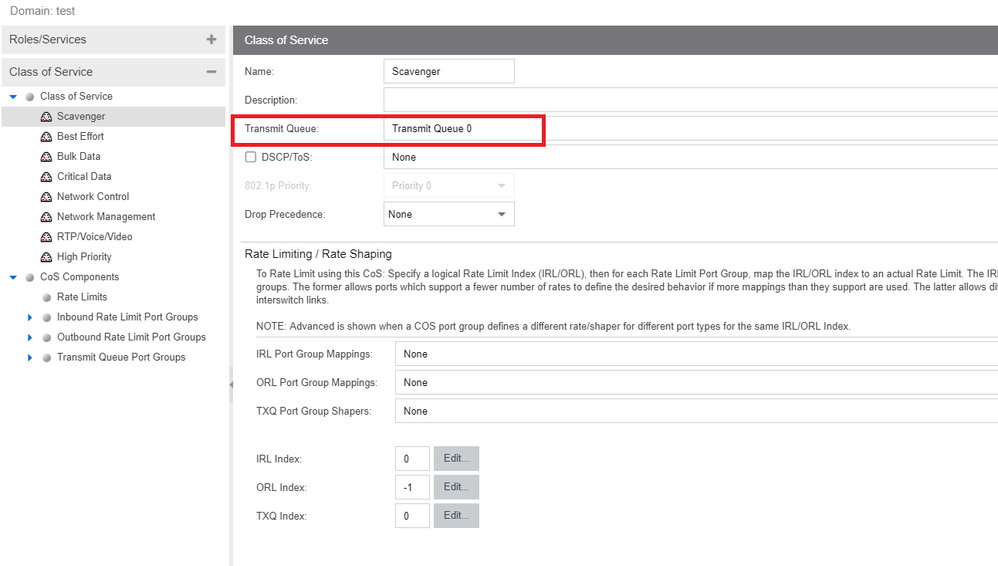Screen dimensions: 998x566
Task: Collapse the CoS Components tree node
Action: click(13, 277)
